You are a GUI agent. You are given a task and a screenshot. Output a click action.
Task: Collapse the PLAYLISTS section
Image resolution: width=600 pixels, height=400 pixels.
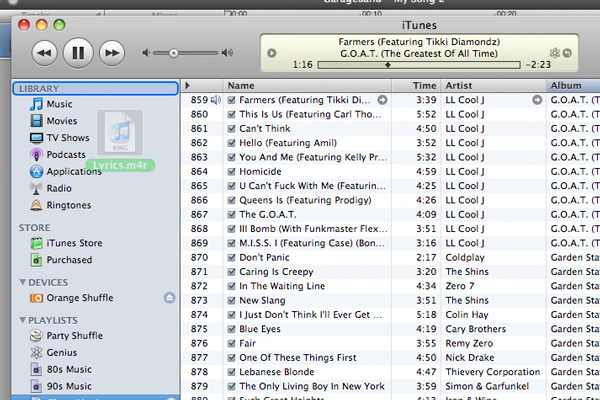(23, 320)
